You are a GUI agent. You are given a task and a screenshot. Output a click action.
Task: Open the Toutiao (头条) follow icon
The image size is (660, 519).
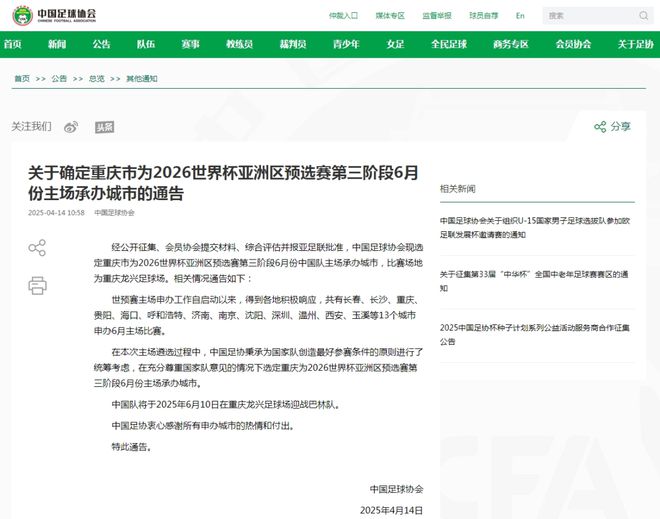tap(104, 127)
